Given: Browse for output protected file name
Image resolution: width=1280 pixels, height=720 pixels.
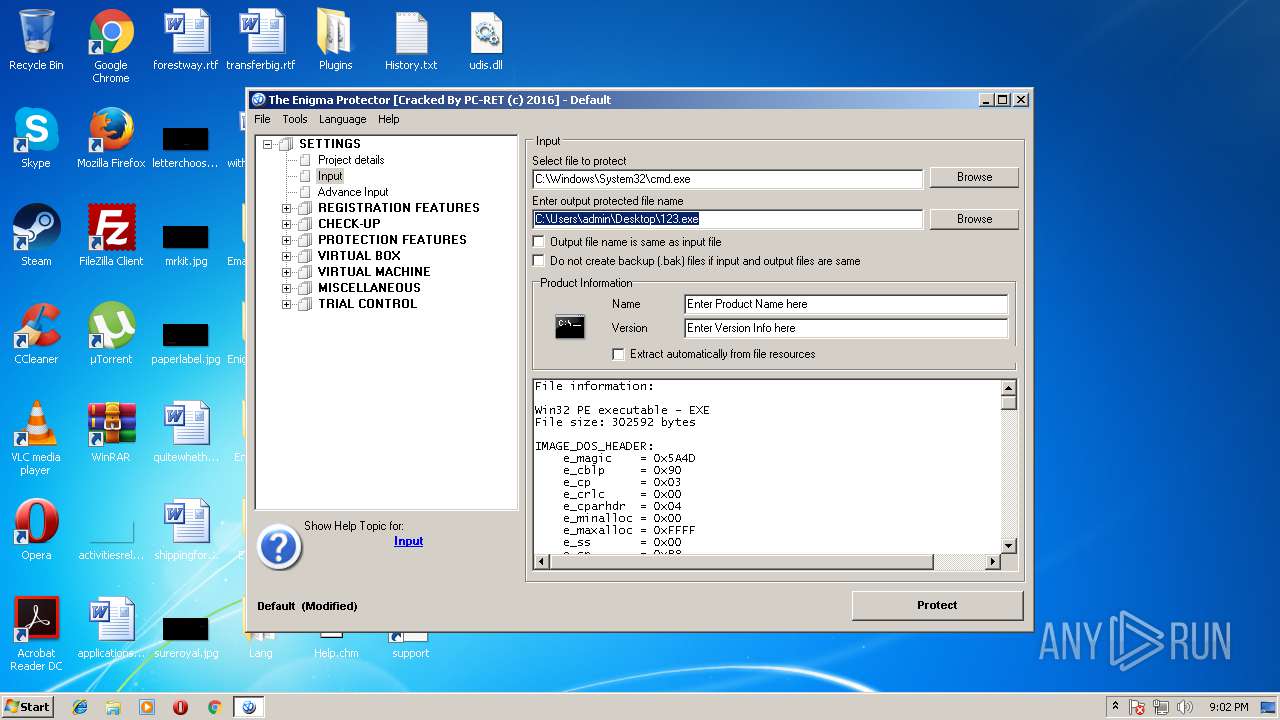Looking at the screenshot, I should pyautogui.click(x=974, y=219).
